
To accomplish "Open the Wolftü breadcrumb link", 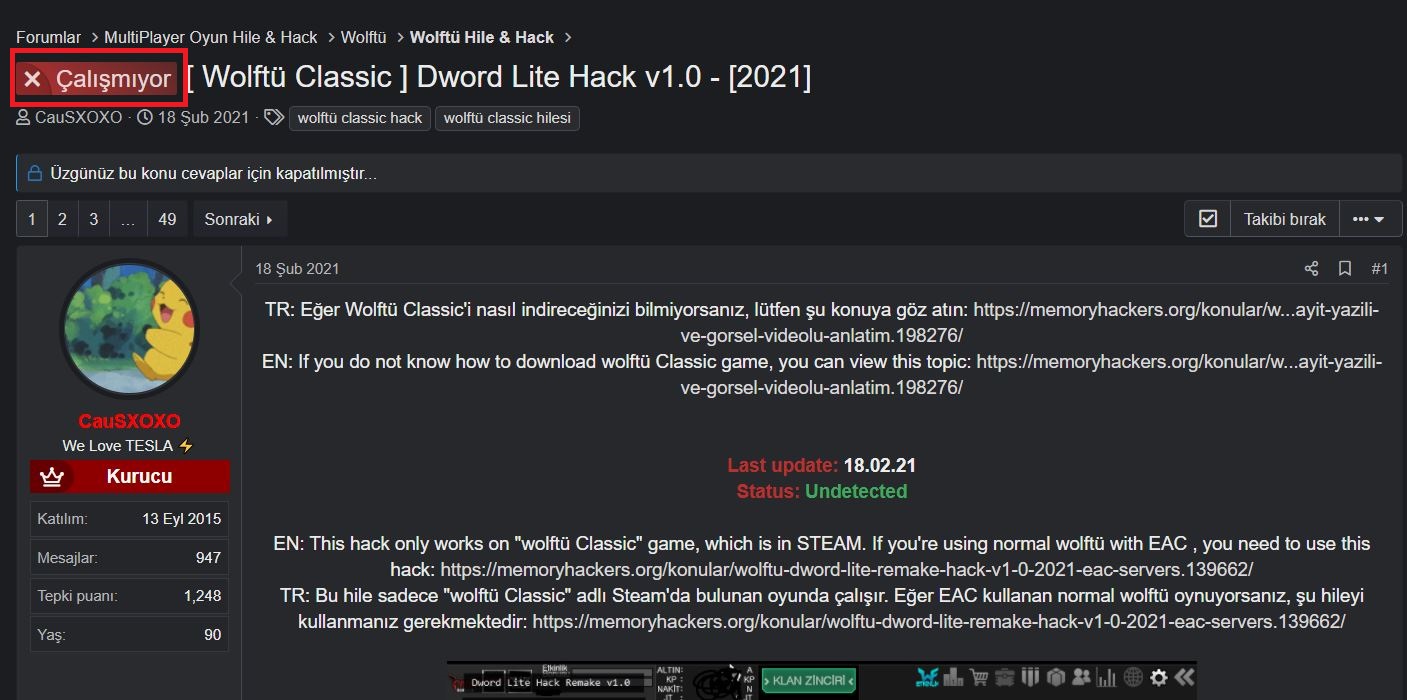I will (364, 37).
